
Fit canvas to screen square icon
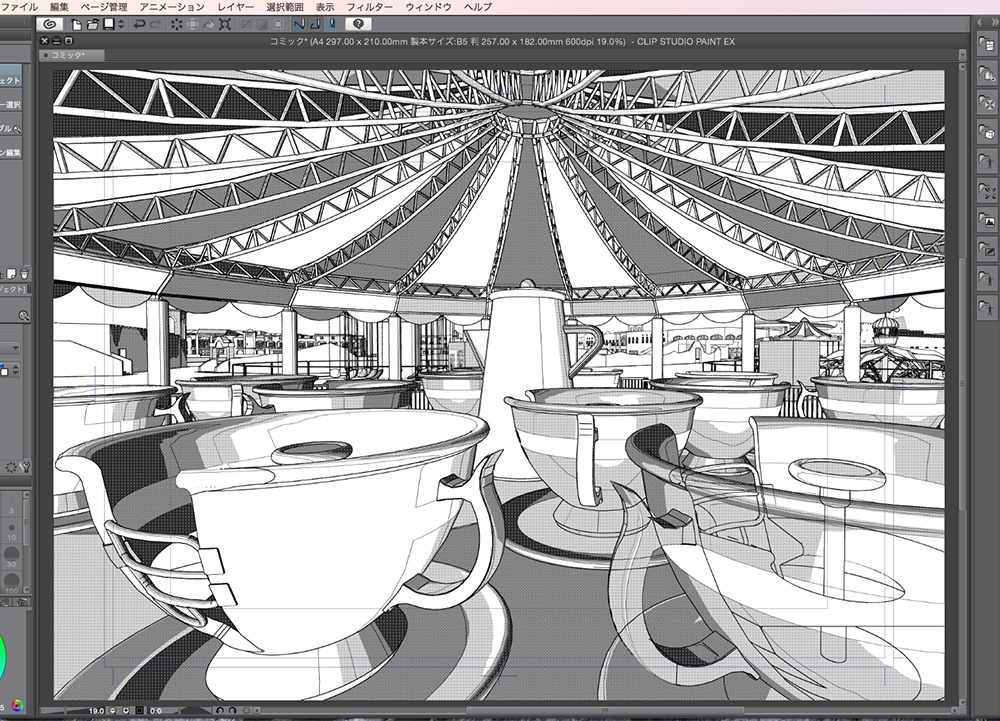(x=139, y=710)
